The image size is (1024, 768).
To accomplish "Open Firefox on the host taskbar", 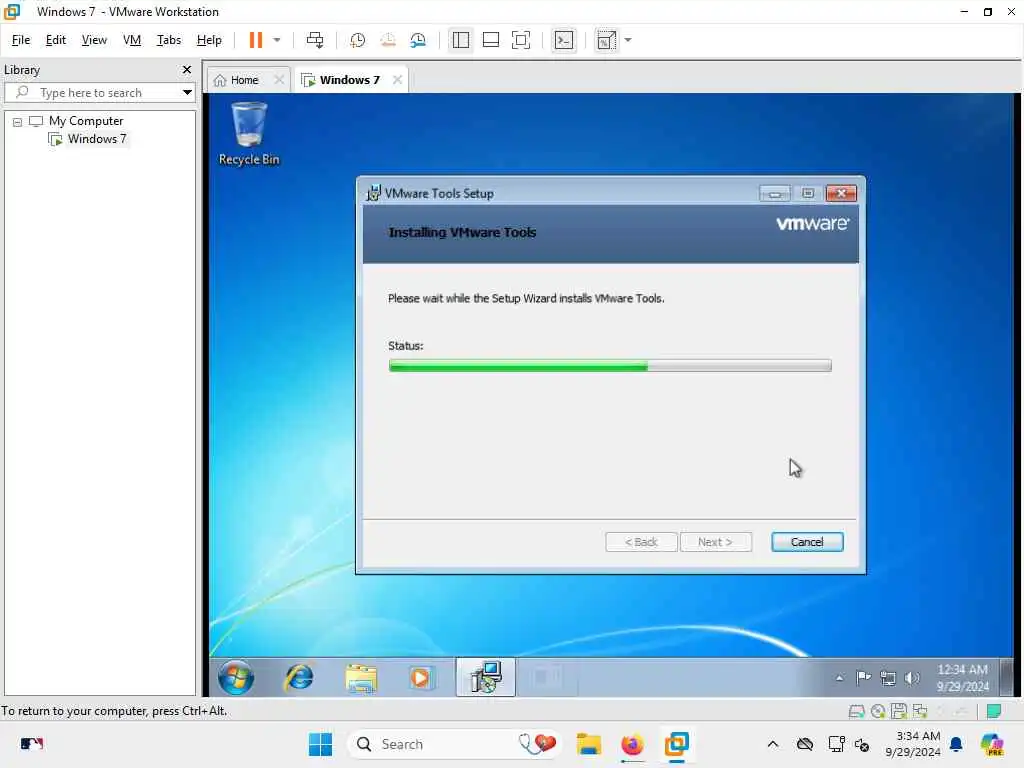I will pos(632,744).
